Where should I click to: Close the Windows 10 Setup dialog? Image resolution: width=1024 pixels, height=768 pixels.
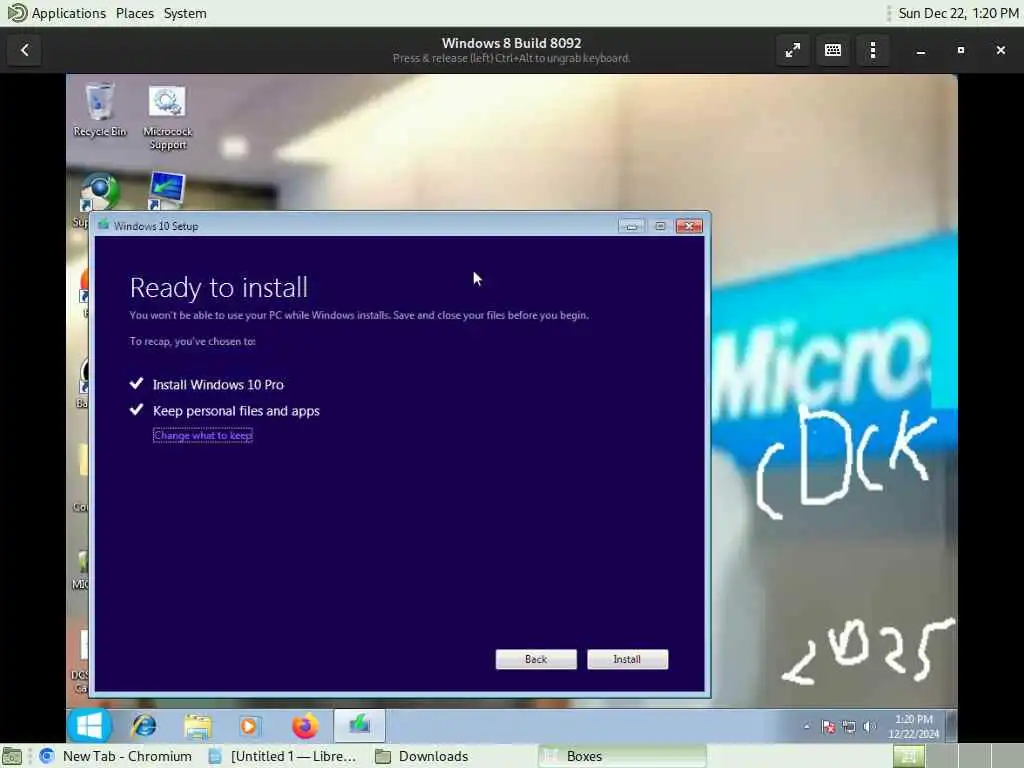pyautogui.click(x=689, y=226)
